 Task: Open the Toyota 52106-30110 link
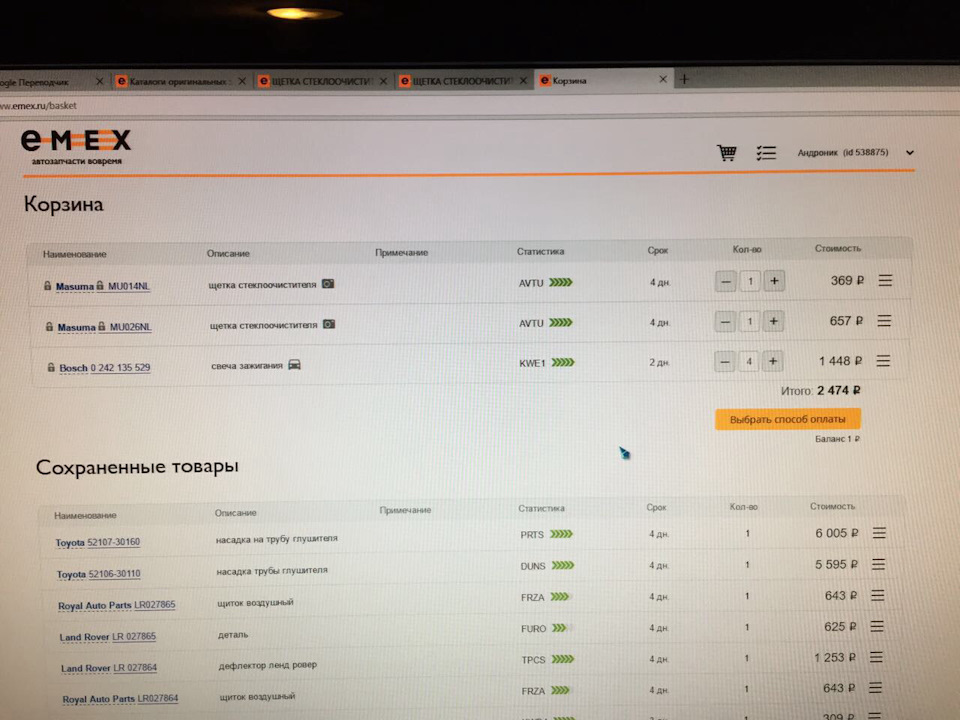tap(99, 574)
